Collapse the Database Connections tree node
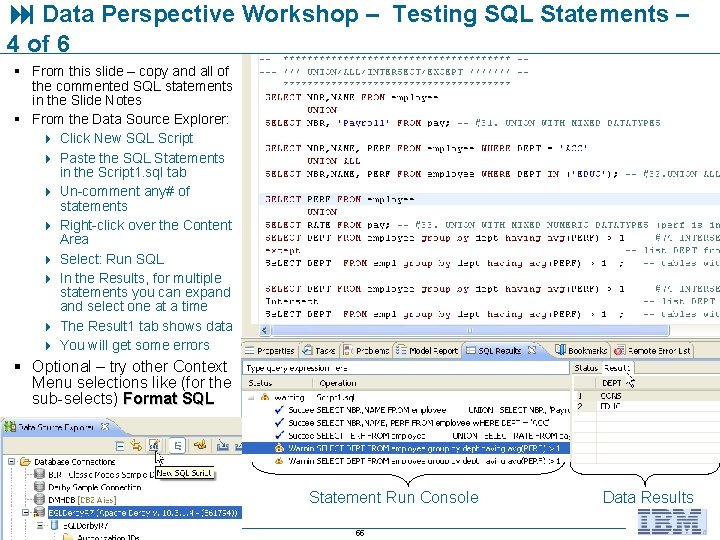The width and height of the screenshot is (720, 540). click(x=12, y=461)
